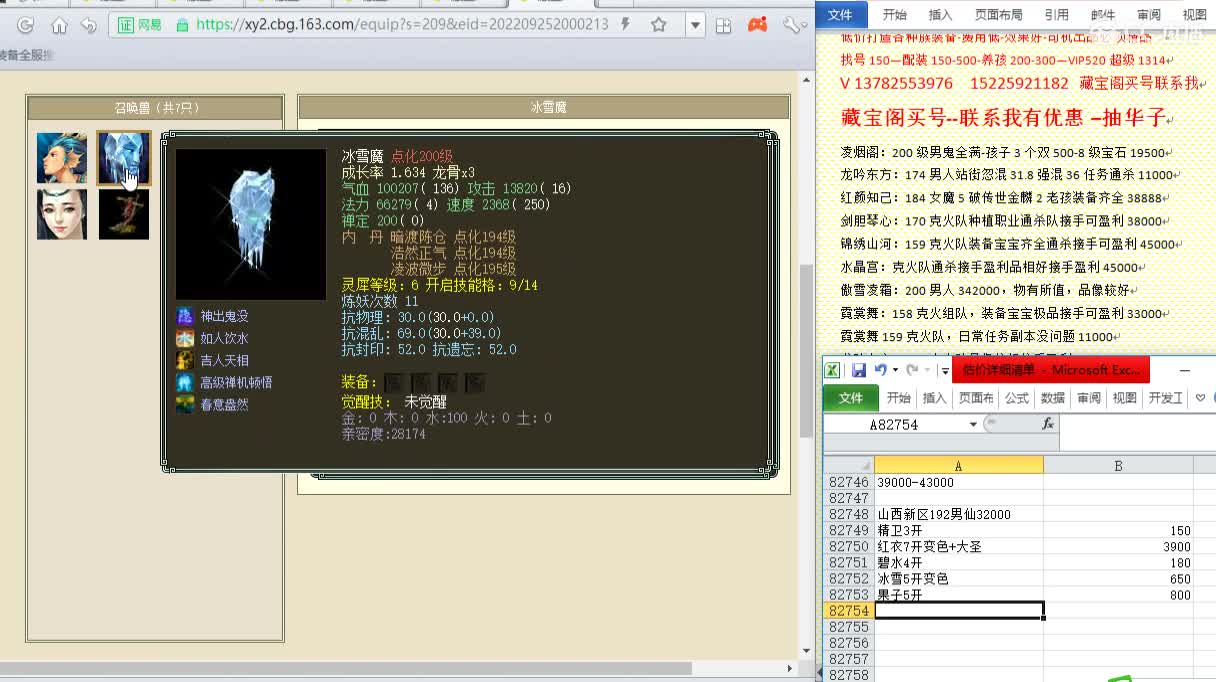
Task: Open Word's 引用 ribbon tab
Action: 1056,15
